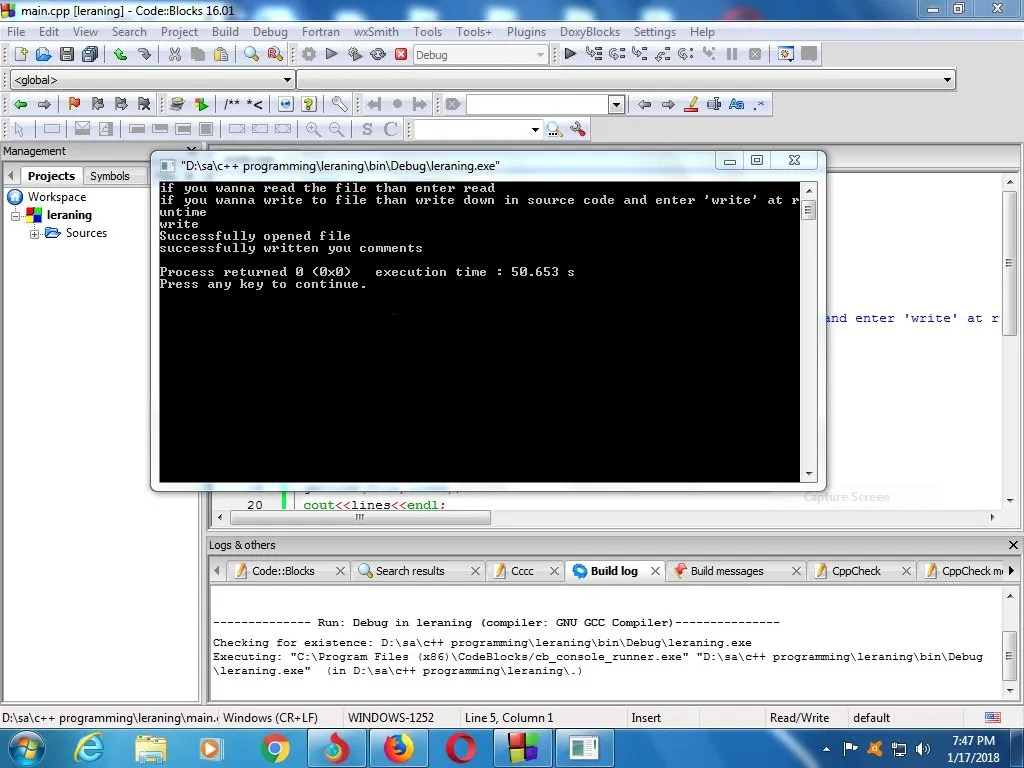Save the current file
Image resolution: width=1024 pixels, height=768 pixels.
(x=67, y=54)
